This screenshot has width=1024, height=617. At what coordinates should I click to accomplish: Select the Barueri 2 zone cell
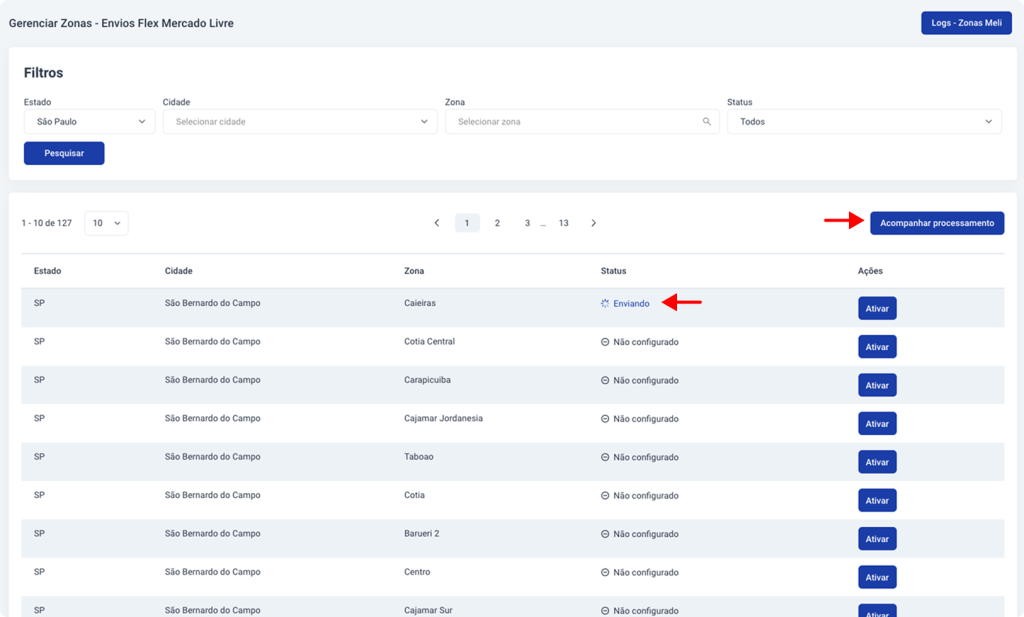tap(422, 533)
